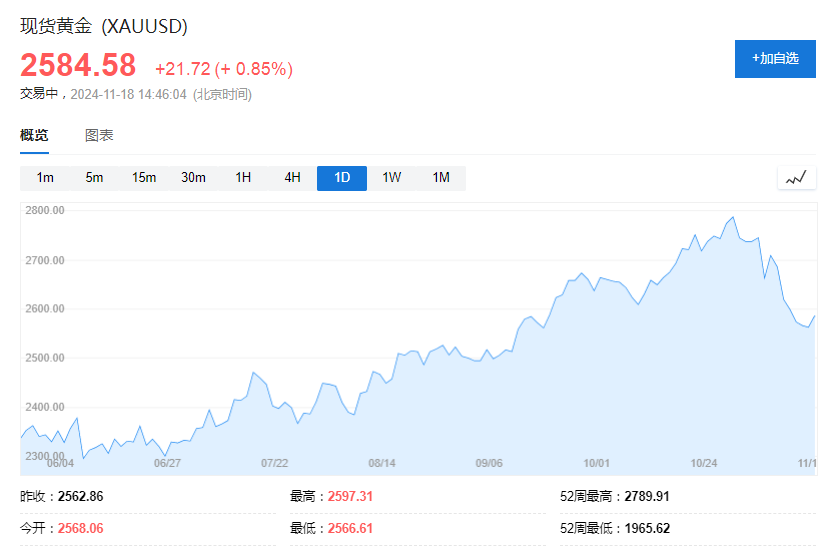Switch chart to the 1M monthly interval
Screen dimensions: 835x557
pos(441,178)
